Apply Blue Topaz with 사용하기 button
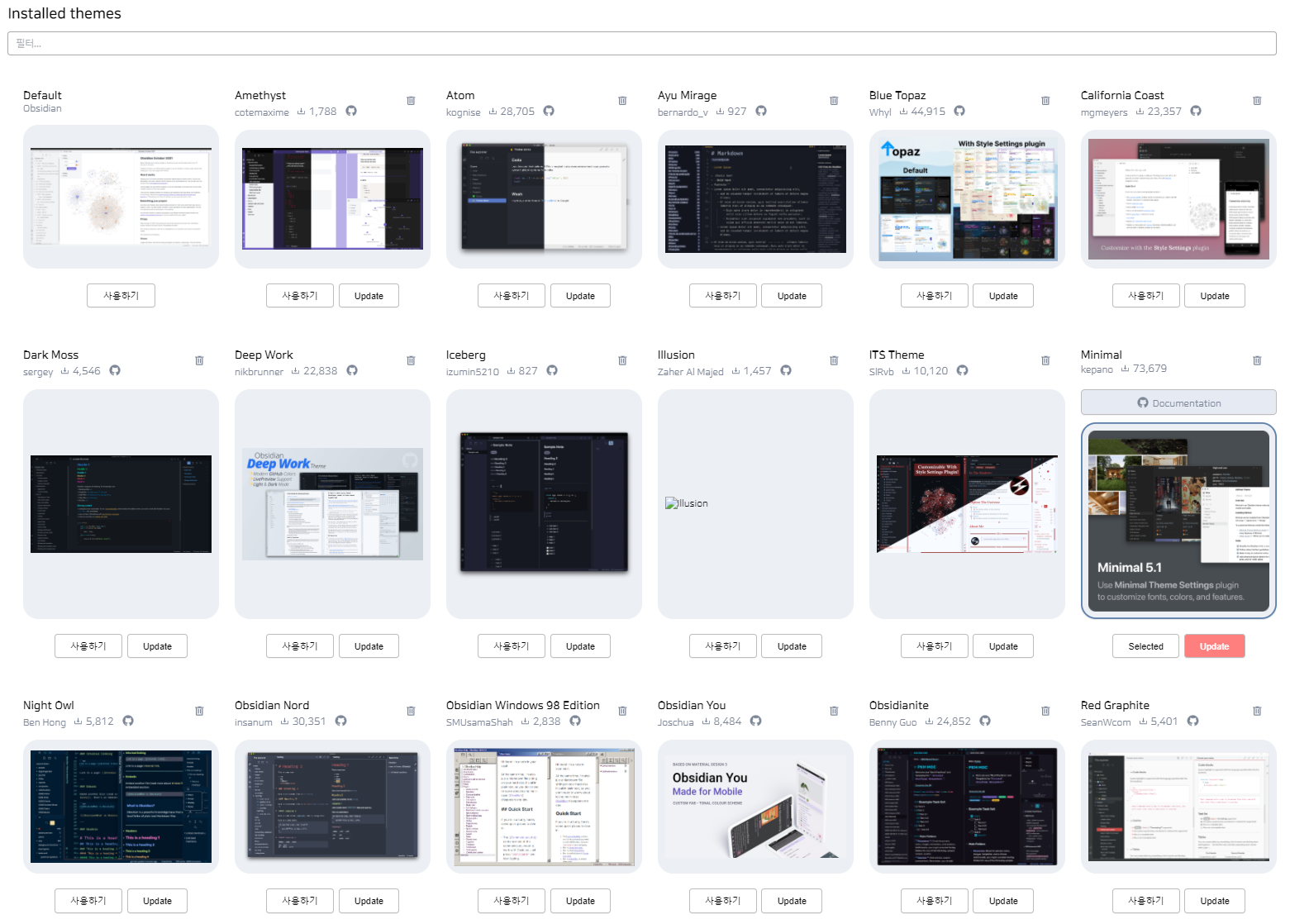The width and height of the screenshot is (1290, 924). [x=935, y=296]
